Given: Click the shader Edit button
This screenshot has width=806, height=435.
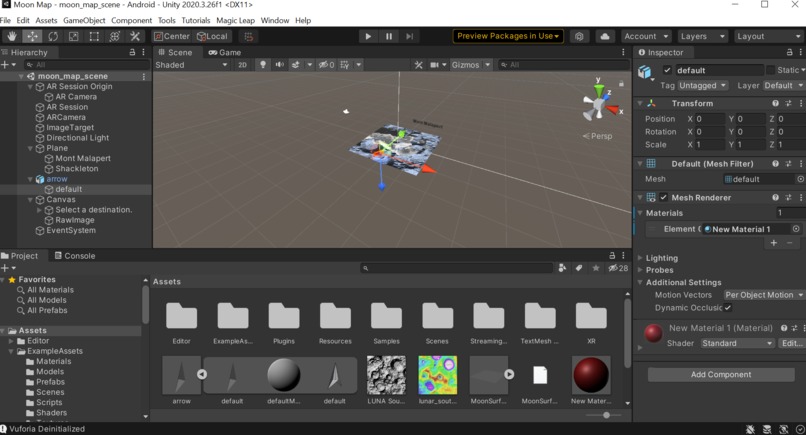Looking at the screenshot, I should tap(792, 343).
